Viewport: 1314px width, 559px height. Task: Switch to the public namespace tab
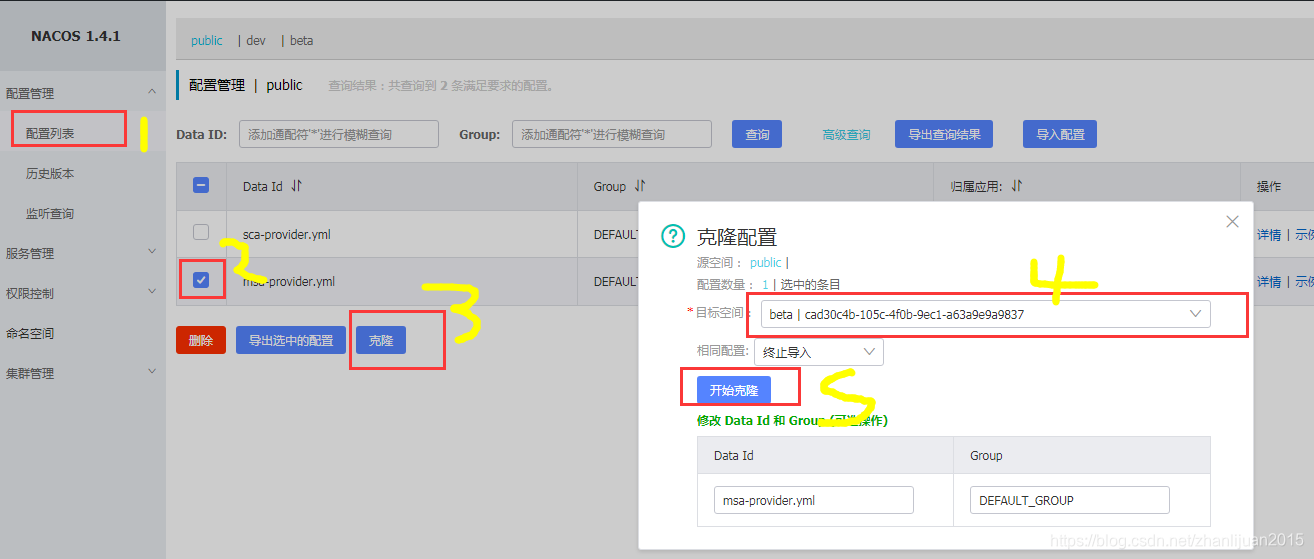(207, 41)
